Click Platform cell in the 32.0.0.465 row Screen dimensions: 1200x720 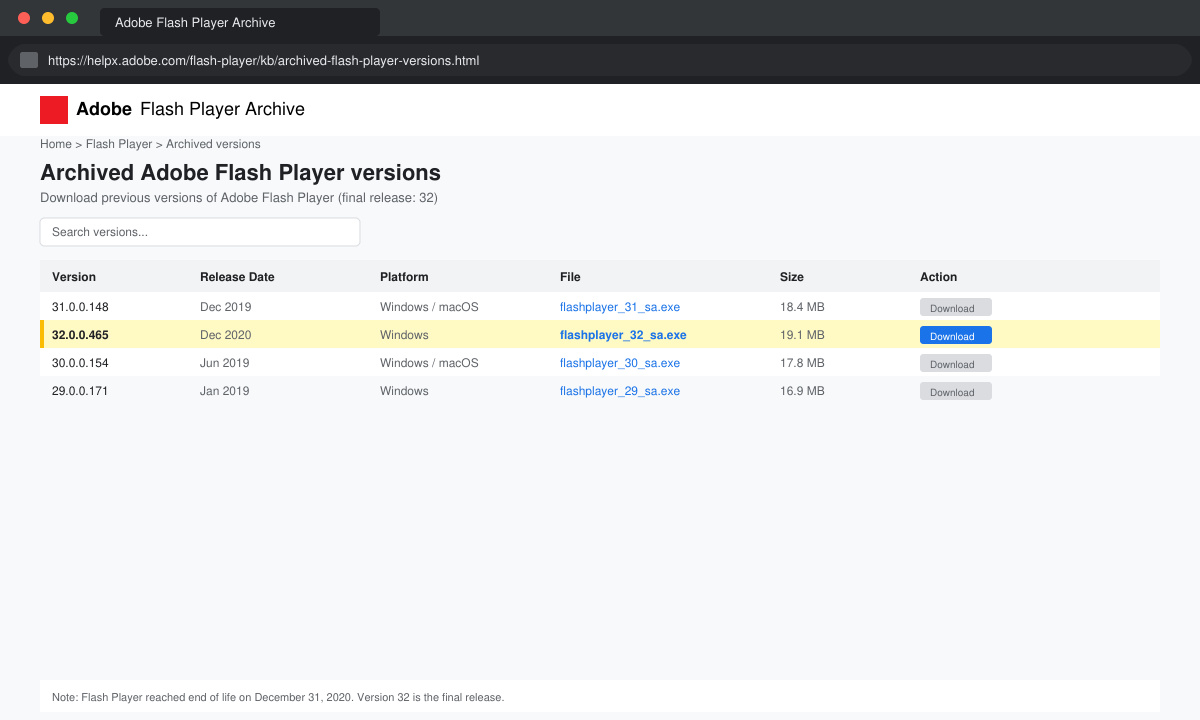coord(404,335)
